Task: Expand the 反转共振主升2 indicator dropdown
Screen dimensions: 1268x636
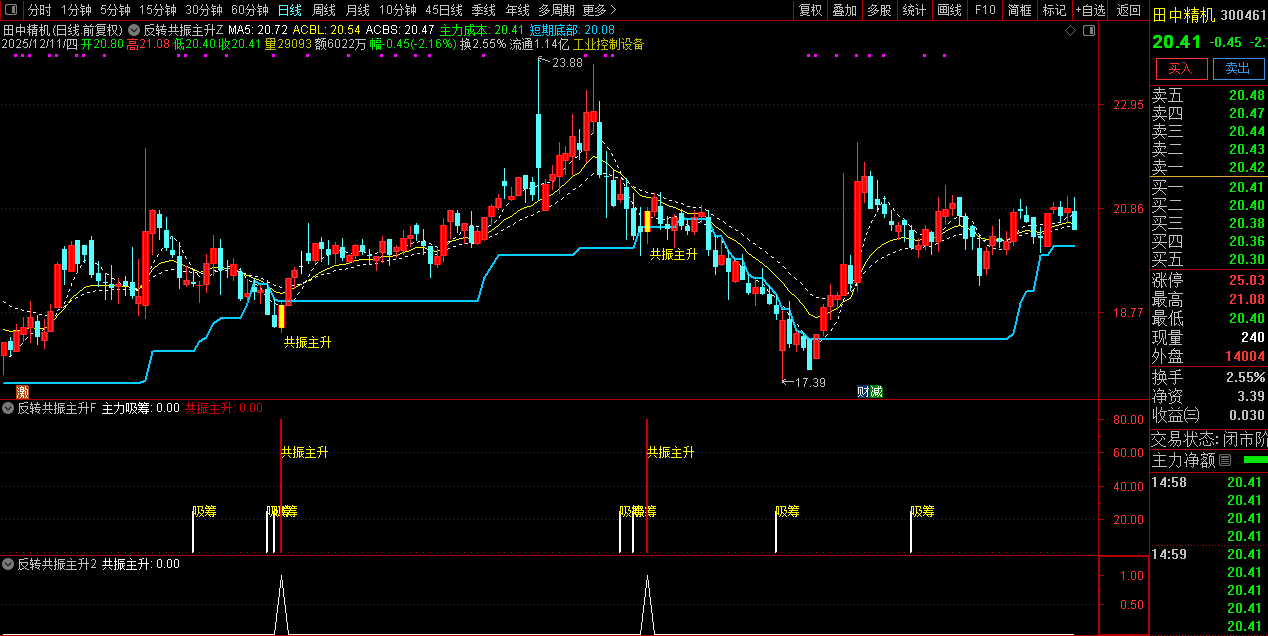Action: tap(9, 564)
